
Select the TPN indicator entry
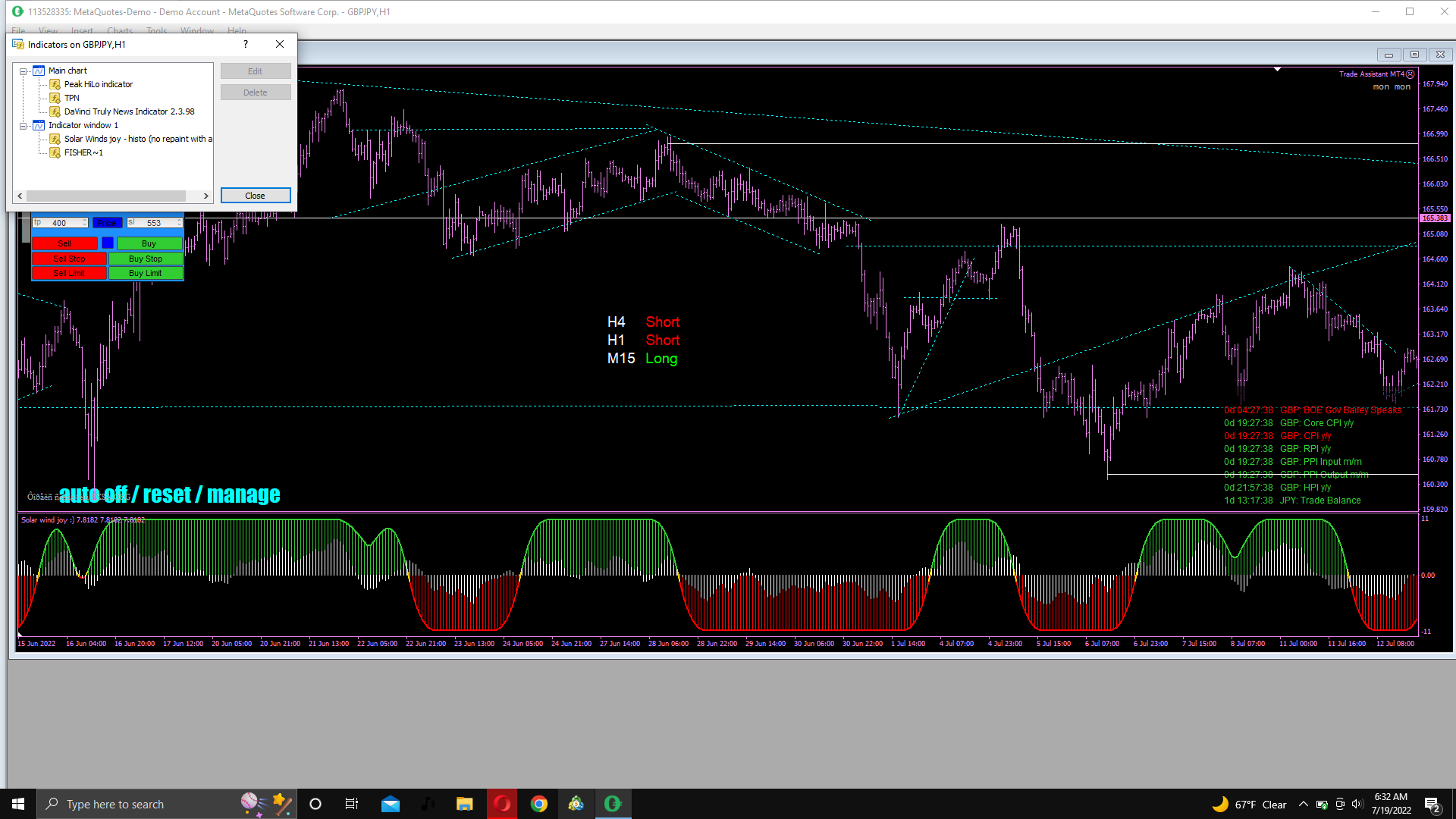[x=72, y=98]
